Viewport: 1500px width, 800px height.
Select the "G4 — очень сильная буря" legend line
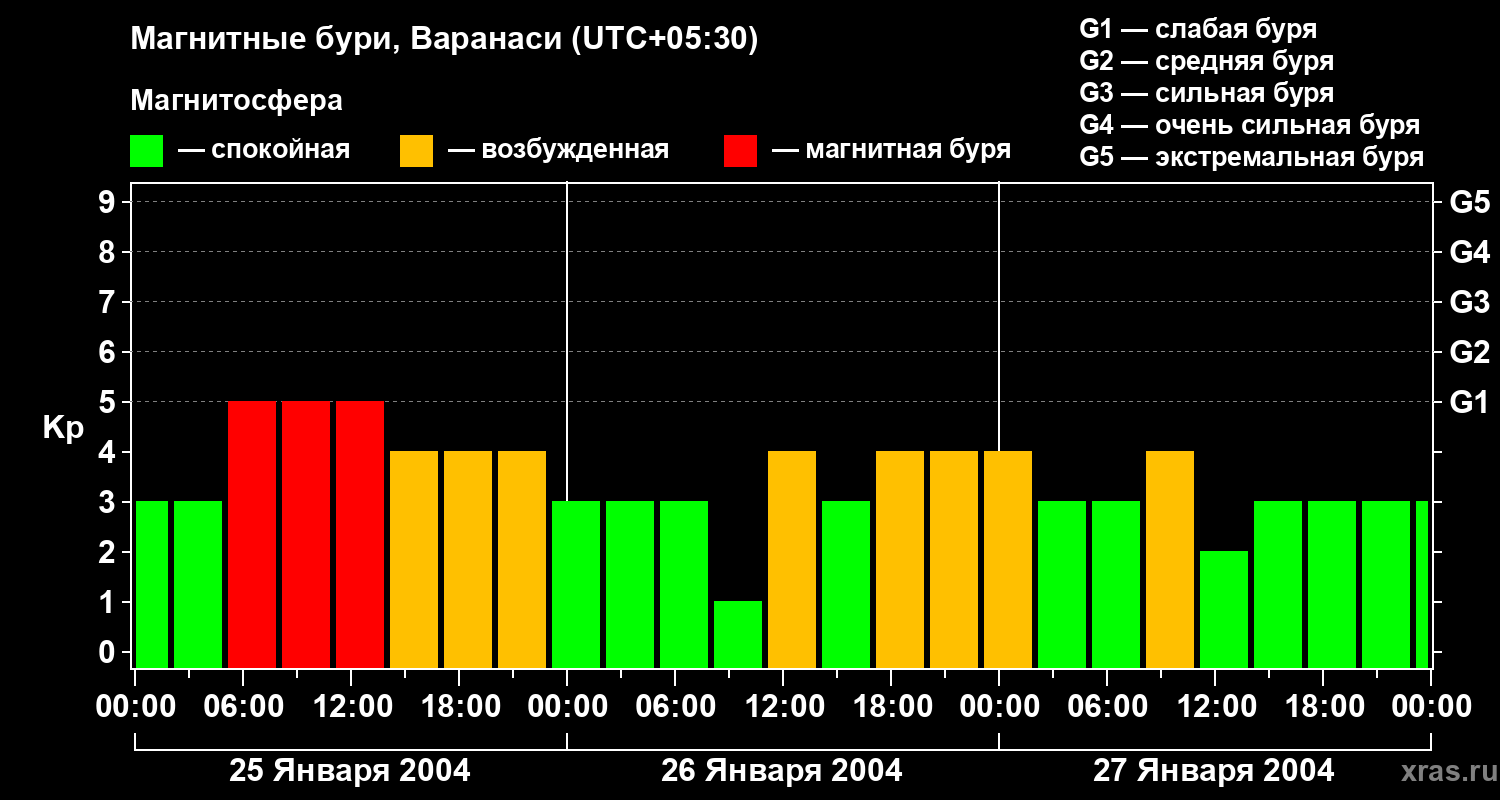pos(1249,125)
